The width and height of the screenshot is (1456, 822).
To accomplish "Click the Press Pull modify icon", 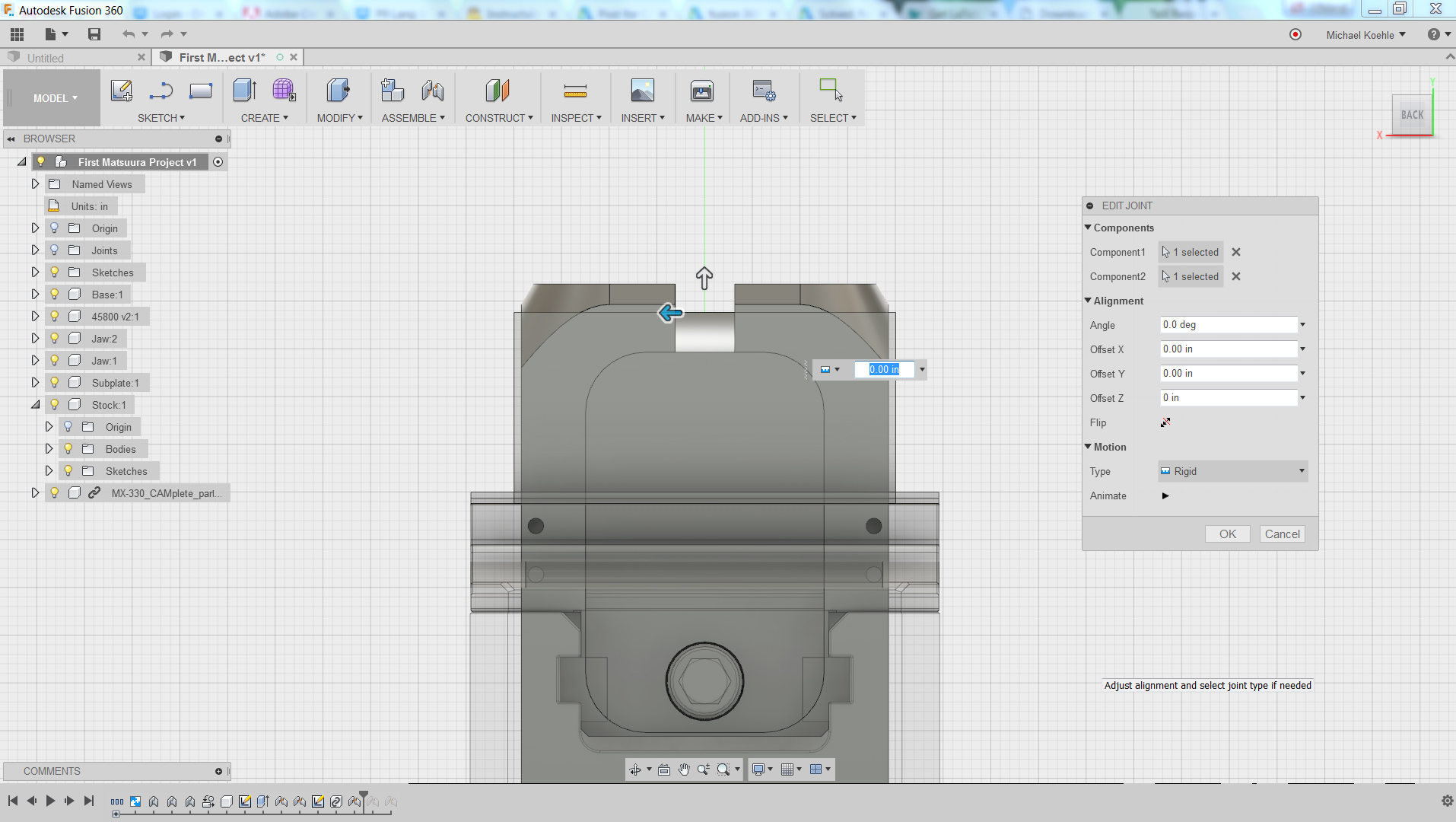I will (x=338, y=91).
